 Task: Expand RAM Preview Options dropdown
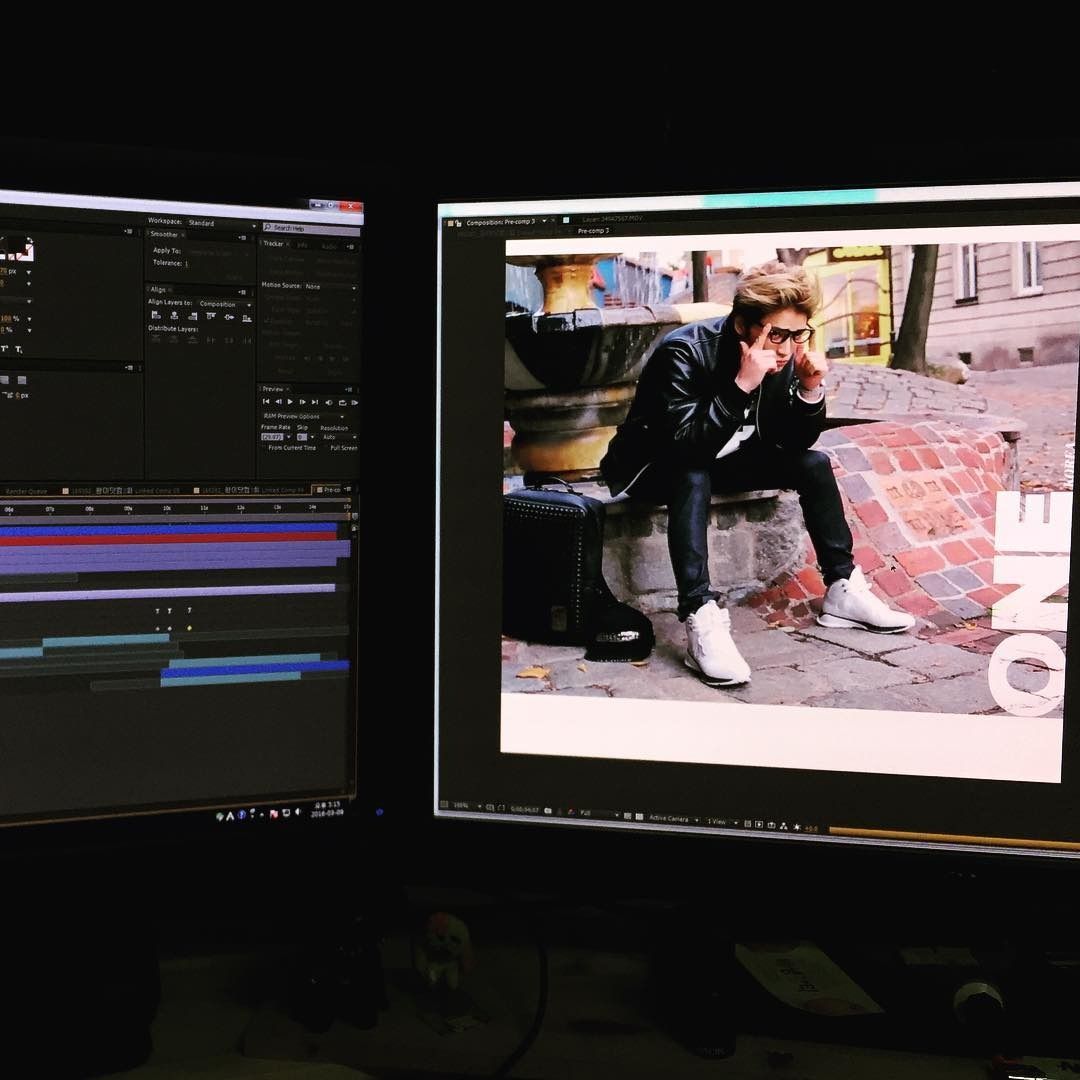[x=303, y=416]
